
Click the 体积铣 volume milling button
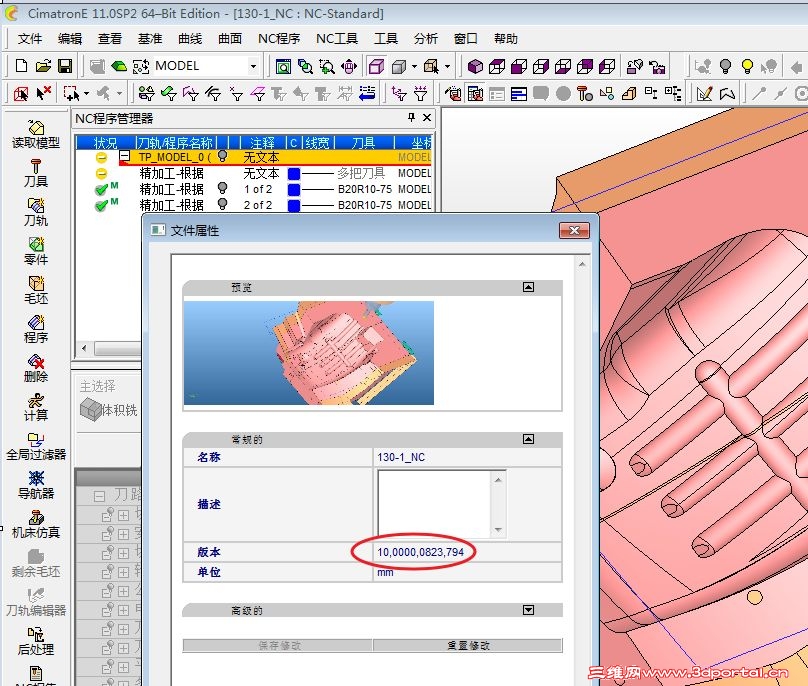pyautogui.click(x=109, y=410)
